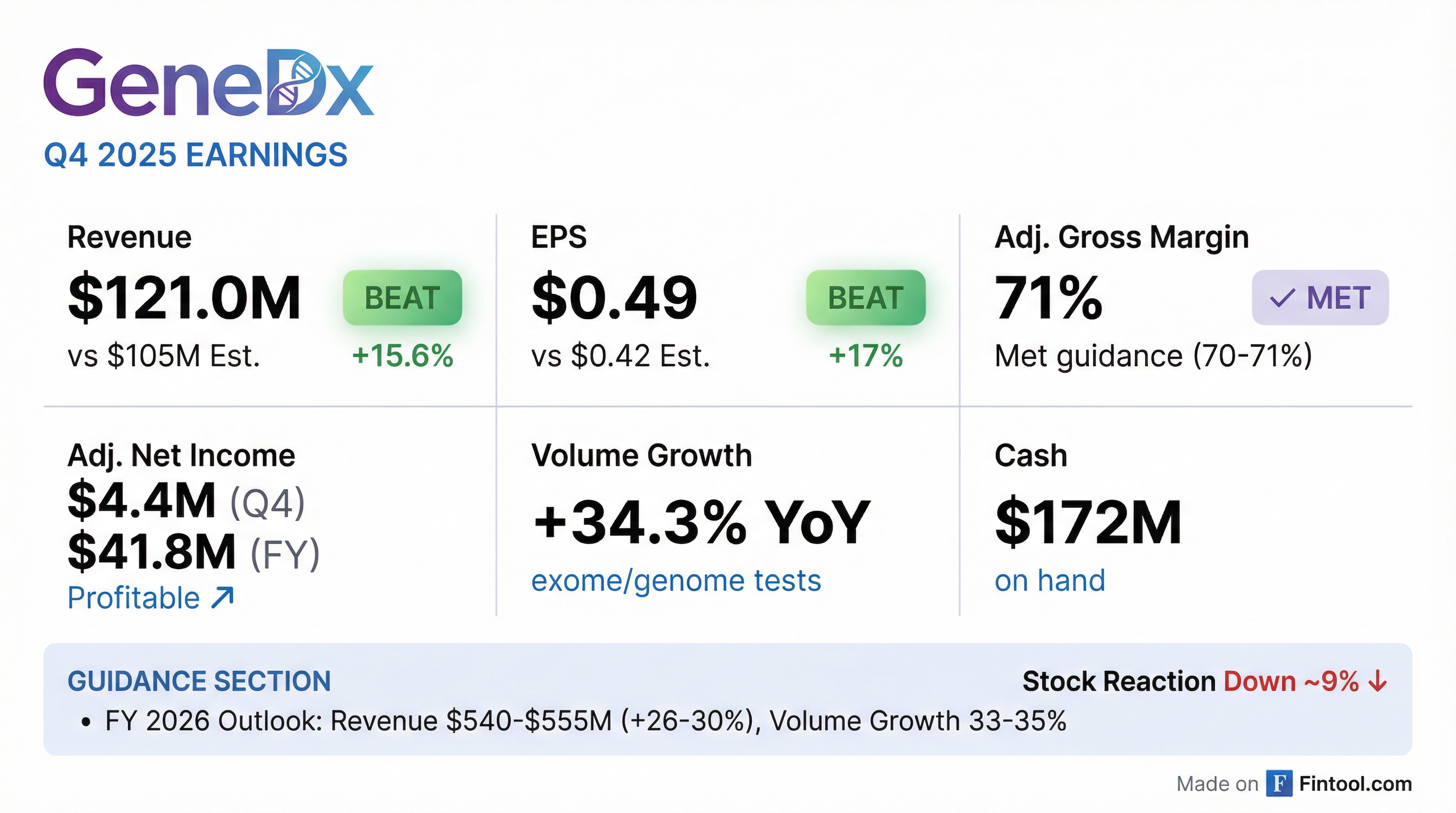Image resolution: width=1456 pixels, height=813 pixels.
Task: Click the on hand cash label
Action: (1050, 581)
